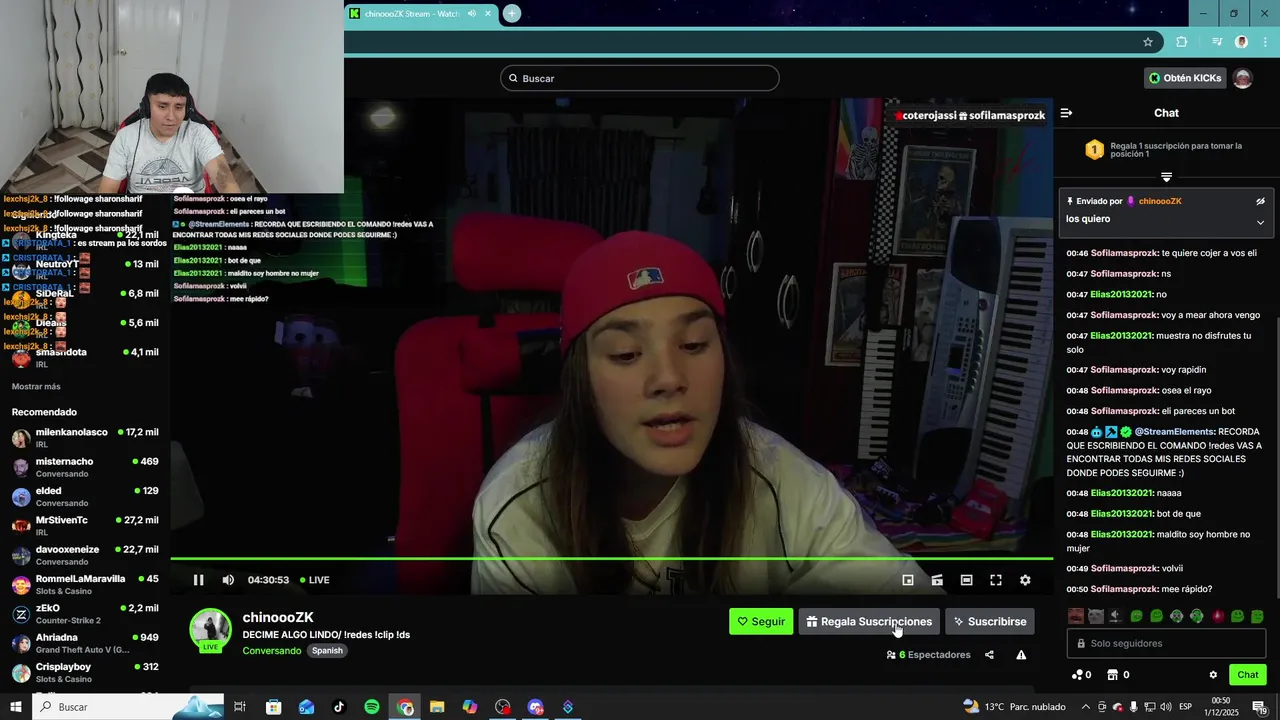Open chat settings gear icon

(1213, 675)
